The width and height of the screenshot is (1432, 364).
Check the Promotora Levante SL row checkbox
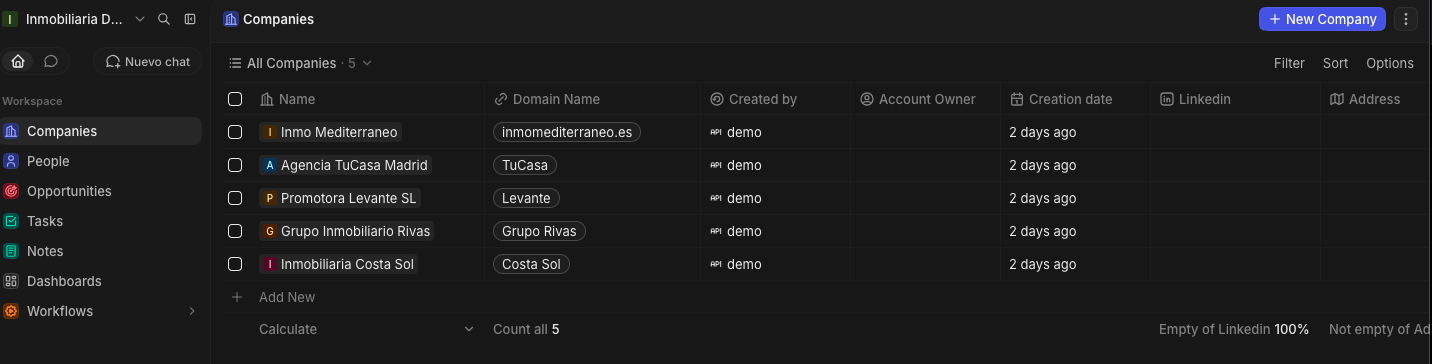235,198
